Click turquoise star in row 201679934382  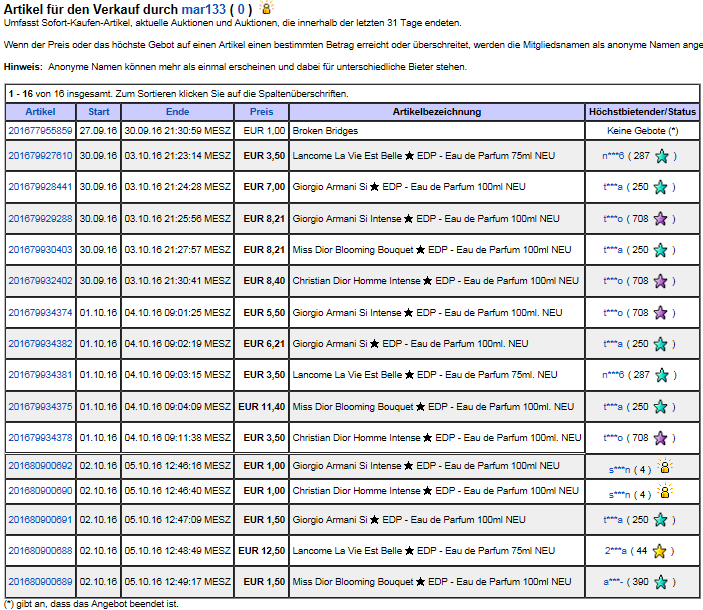tap(660, 344)
